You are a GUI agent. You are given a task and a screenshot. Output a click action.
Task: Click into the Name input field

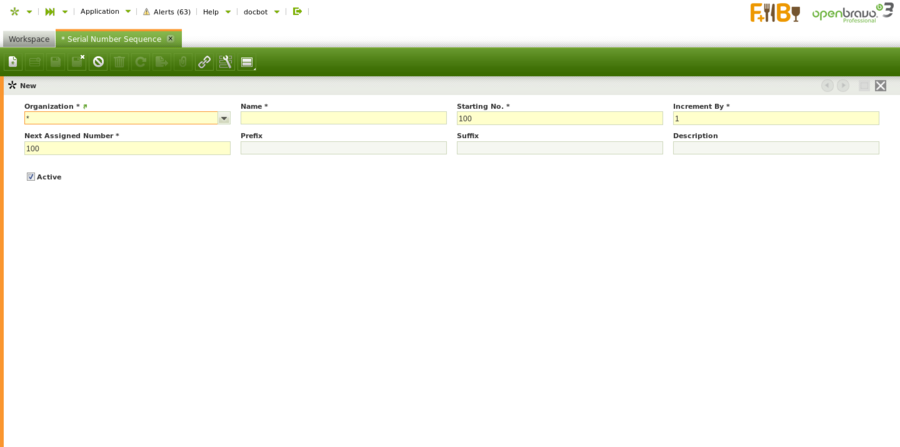(x=343, y=118)
